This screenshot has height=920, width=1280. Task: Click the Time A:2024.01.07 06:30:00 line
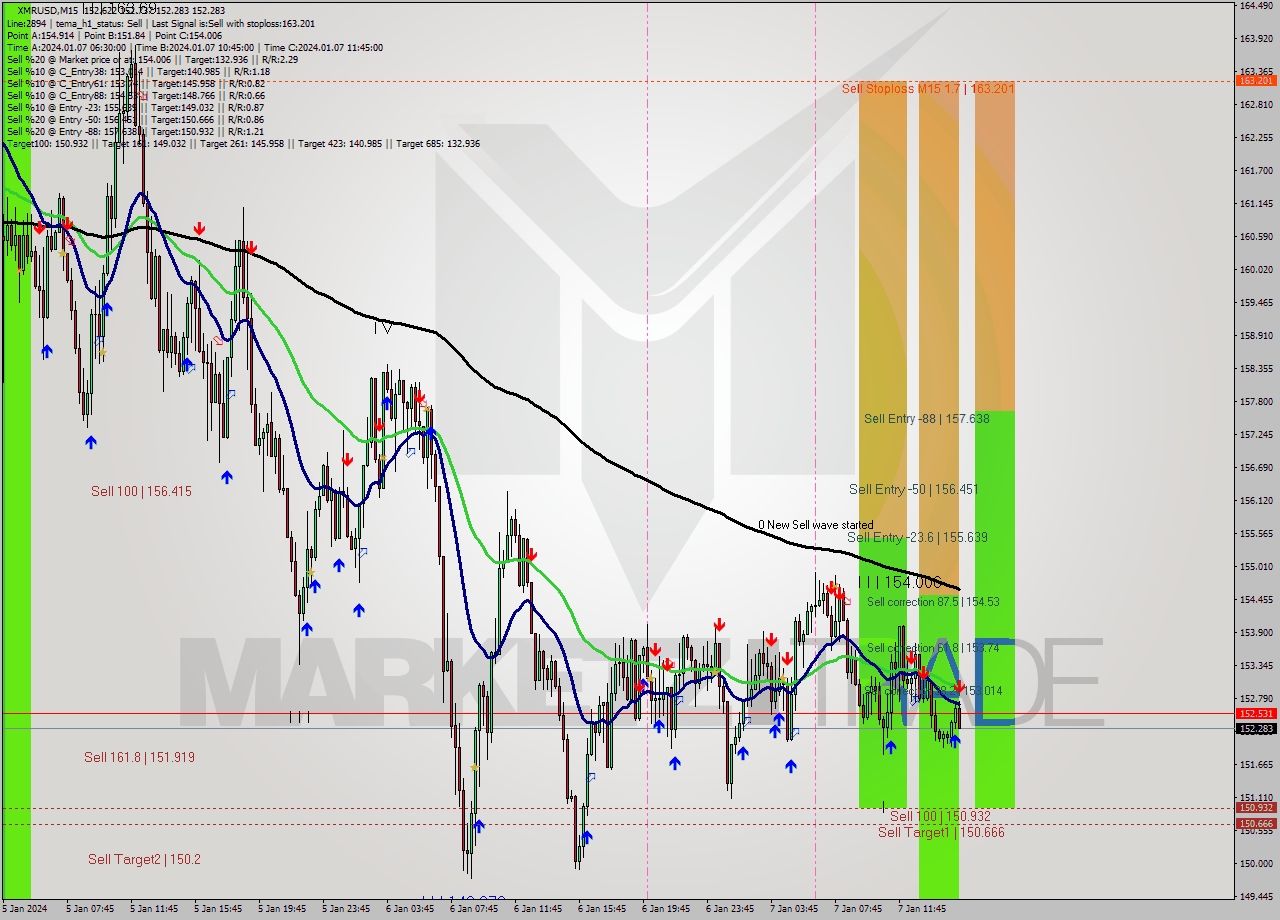click(194, 47)
